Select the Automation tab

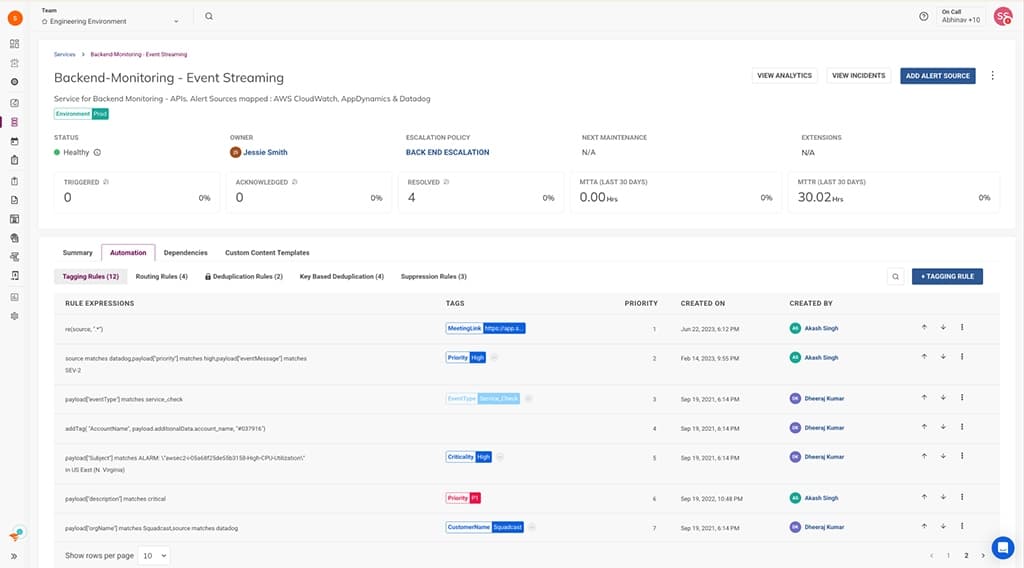[128, 253]
